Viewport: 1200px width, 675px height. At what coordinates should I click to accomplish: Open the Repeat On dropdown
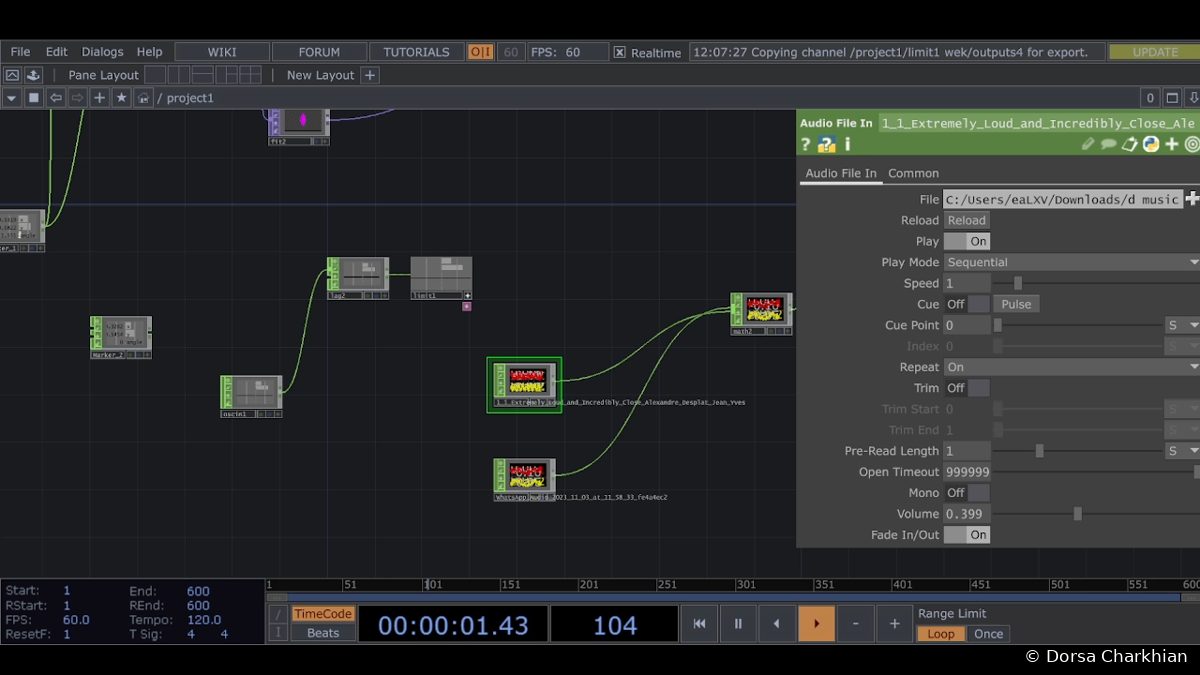pos(1072,367)
